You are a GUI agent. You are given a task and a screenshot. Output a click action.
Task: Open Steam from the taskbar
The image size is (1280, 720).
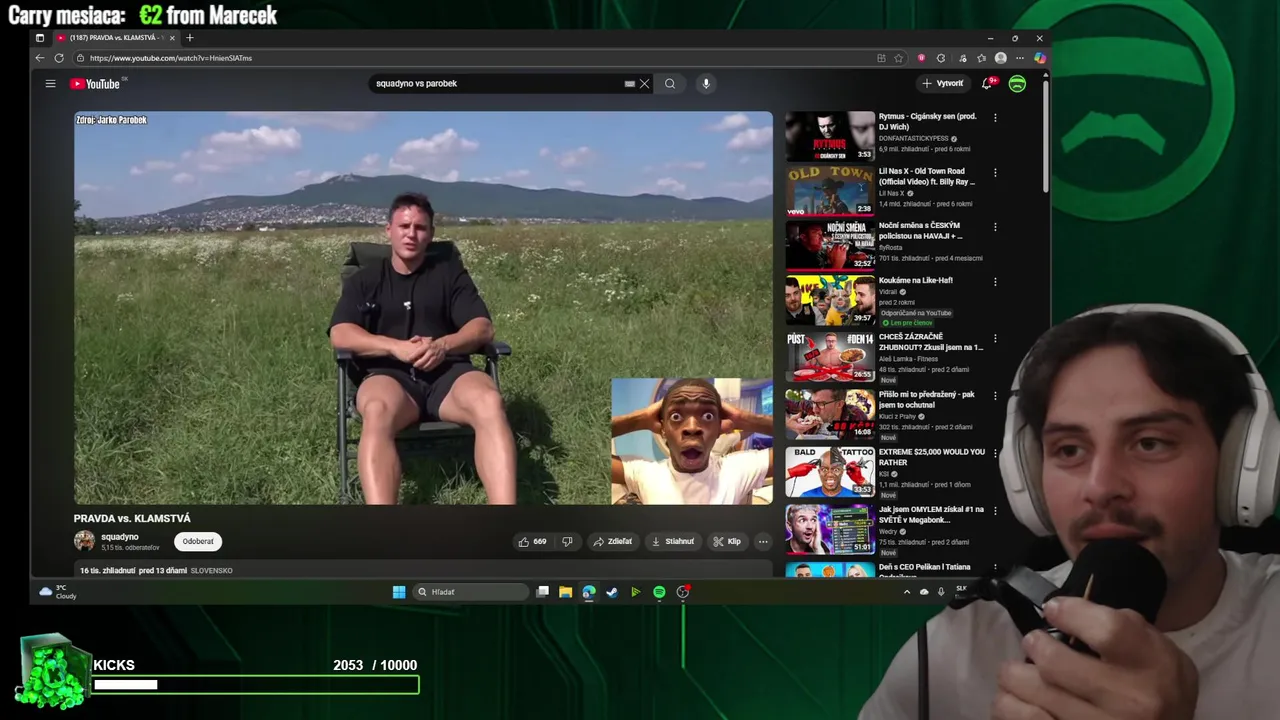pos(612,592)
